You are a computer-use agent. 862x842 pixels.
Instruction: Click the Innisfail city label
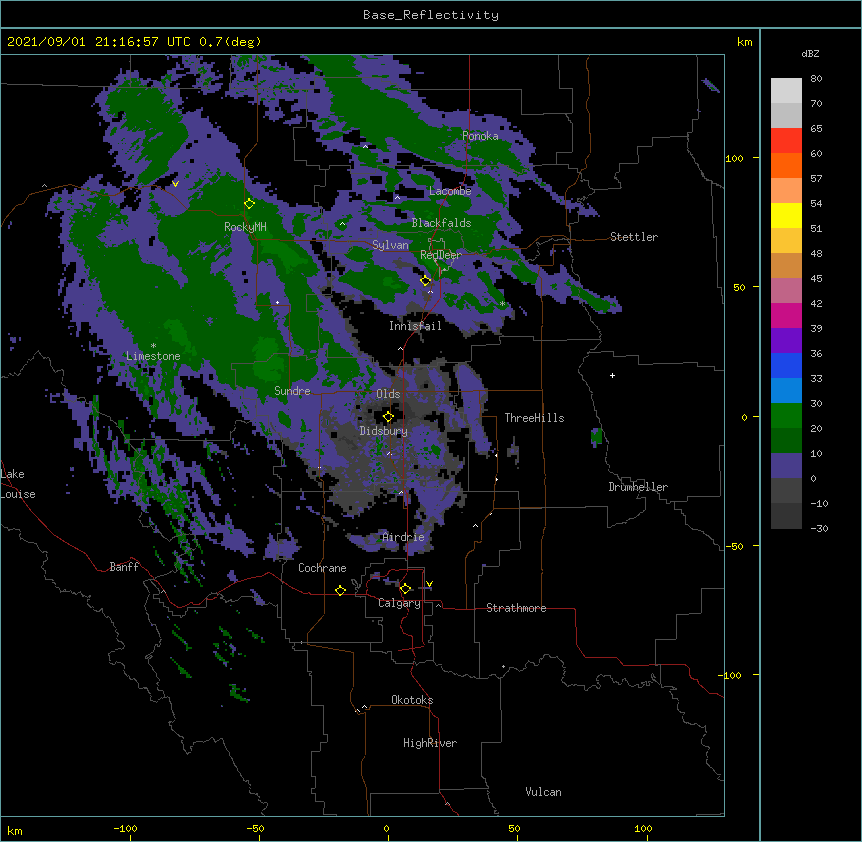(415, 326)
